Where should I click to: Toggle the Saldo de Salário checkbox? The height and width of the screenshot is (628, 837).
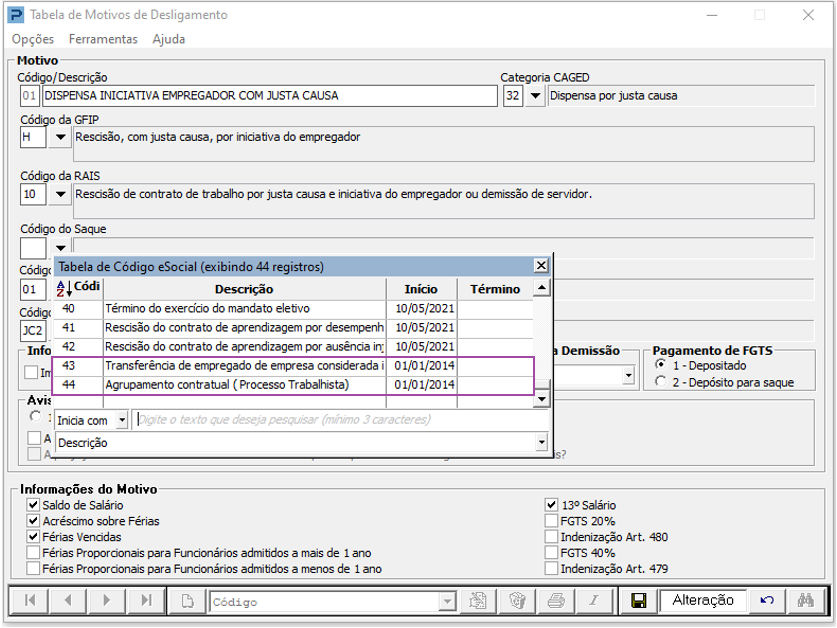coord(33,505)
